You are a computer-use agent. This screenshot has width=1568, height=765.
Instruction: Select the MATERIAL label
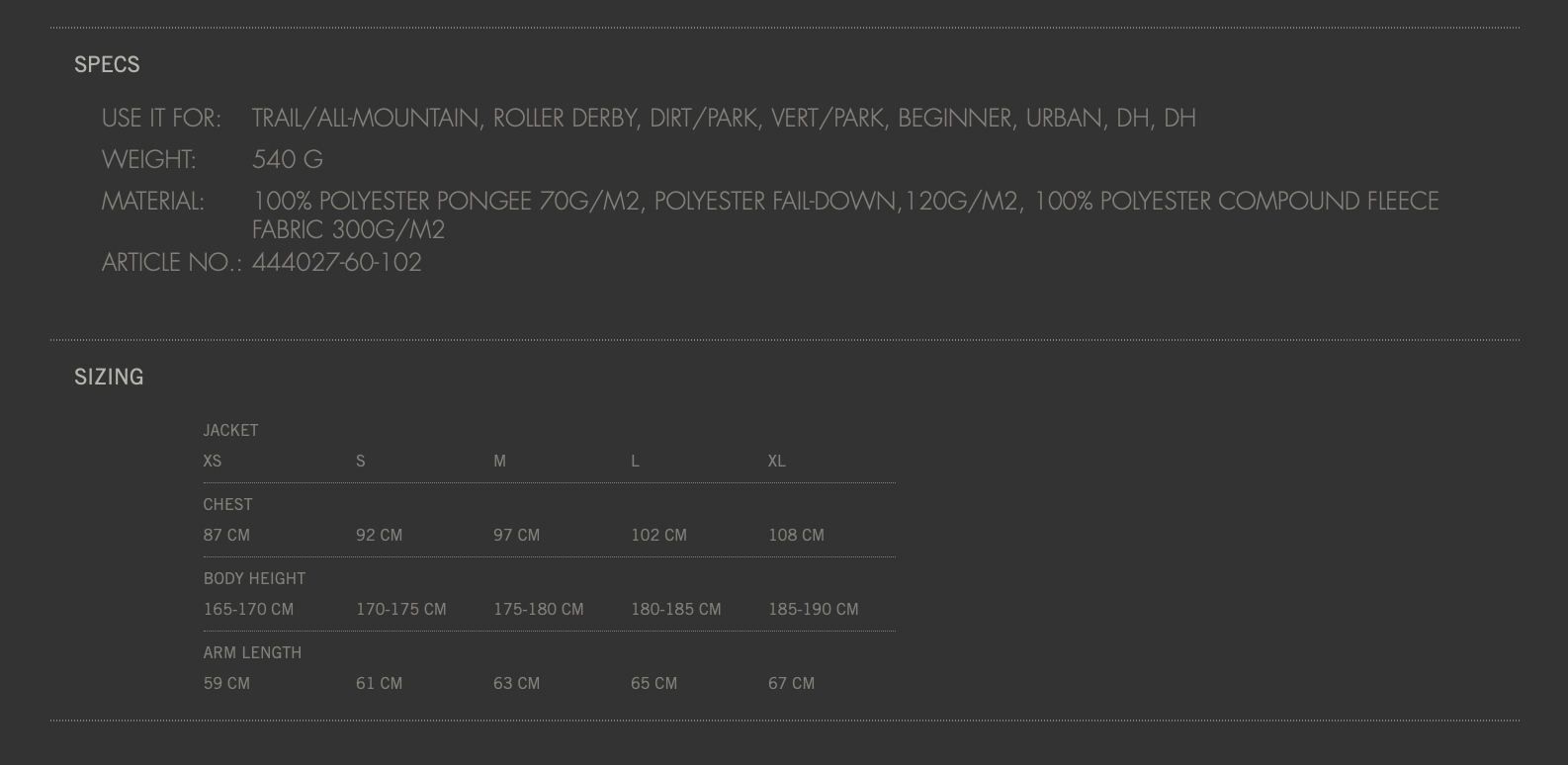(x=153, y=202)
